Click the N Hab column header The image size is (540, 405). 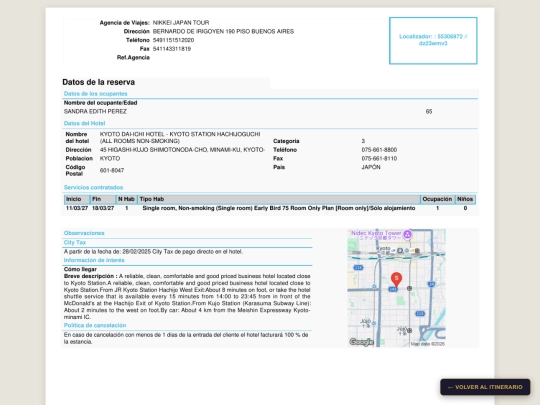pos(126,199)
